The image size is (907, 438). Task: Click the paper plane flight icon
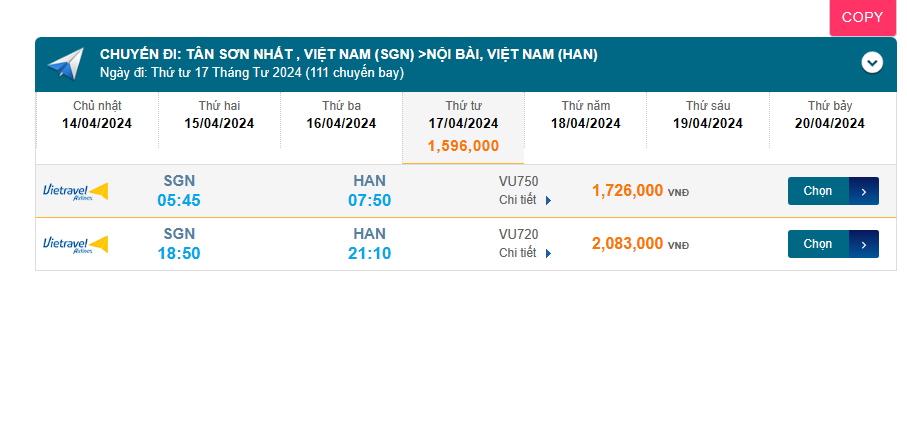click(x=65, y=65)
